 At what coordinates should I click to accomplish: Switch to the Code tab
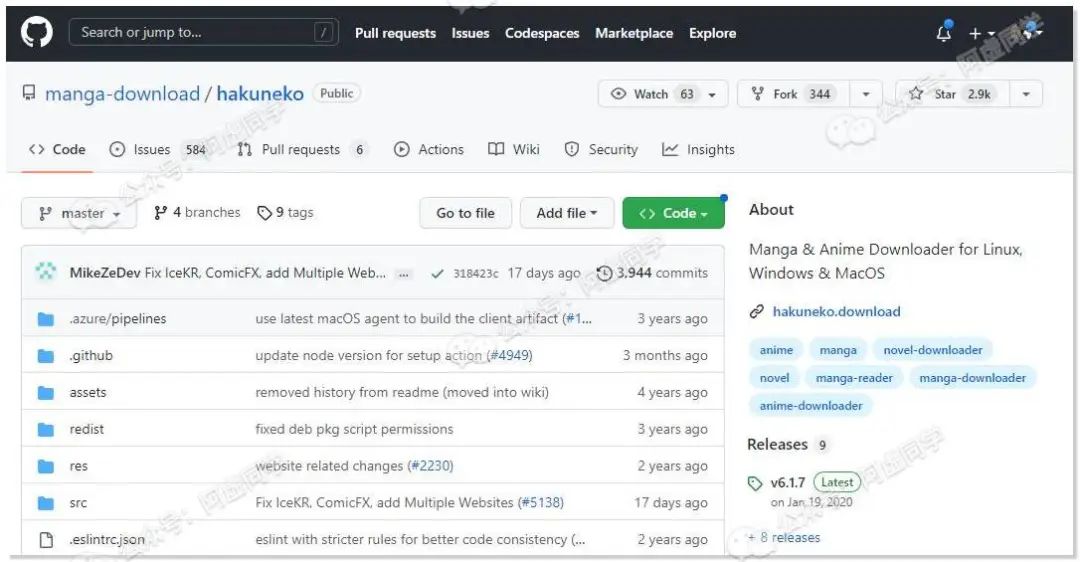pyautogui.click(x=57, y=149)
